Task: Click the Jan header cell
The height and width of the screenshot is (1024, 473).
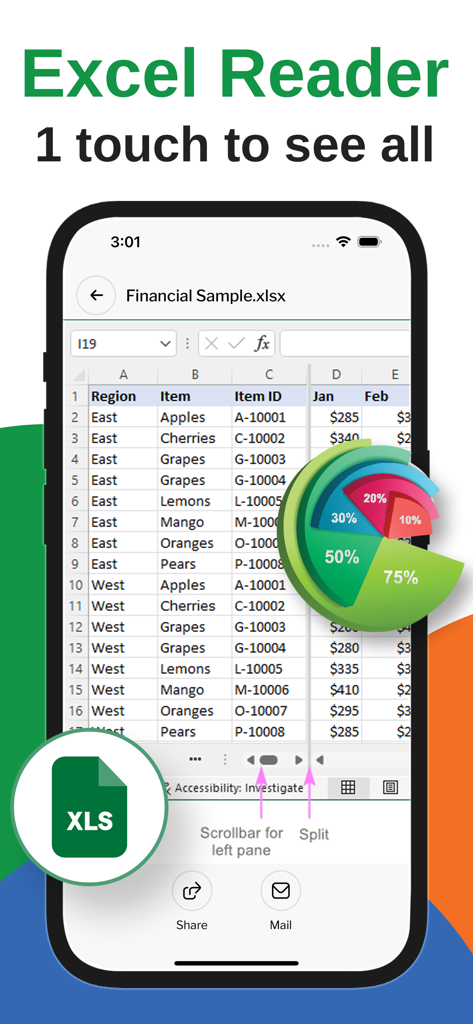Action: coord(336,396)
